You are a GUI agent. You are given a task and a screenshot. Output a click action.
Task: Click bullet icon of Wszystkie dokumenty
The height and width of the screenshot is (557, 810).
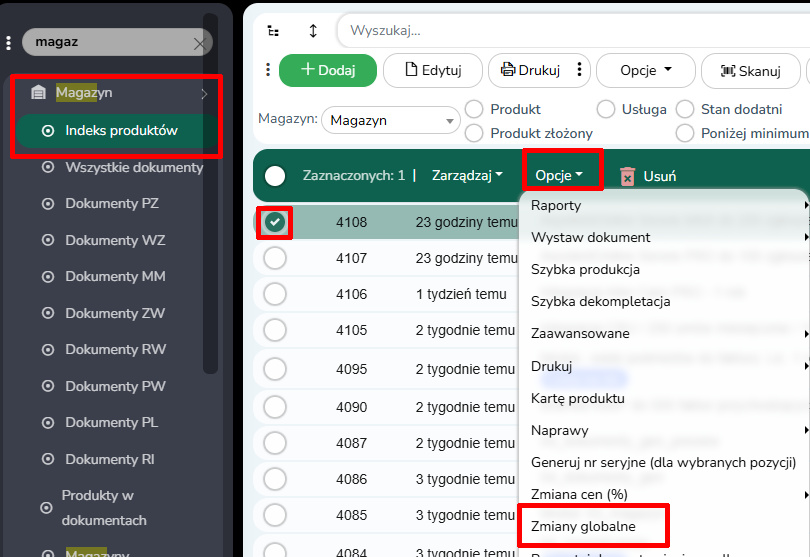48,167
